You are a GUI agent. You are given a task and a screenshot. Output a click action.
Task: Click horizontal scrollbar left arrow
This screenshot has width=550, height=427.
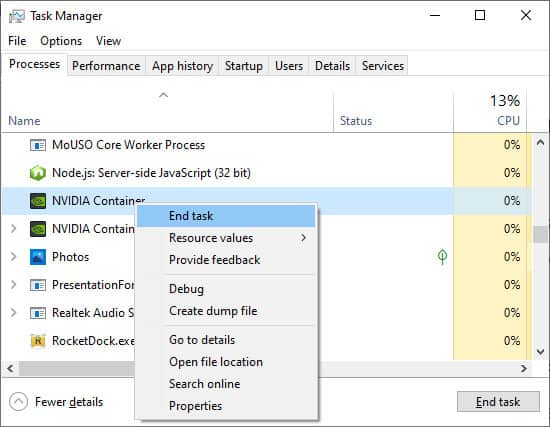(x=11, y=368)
